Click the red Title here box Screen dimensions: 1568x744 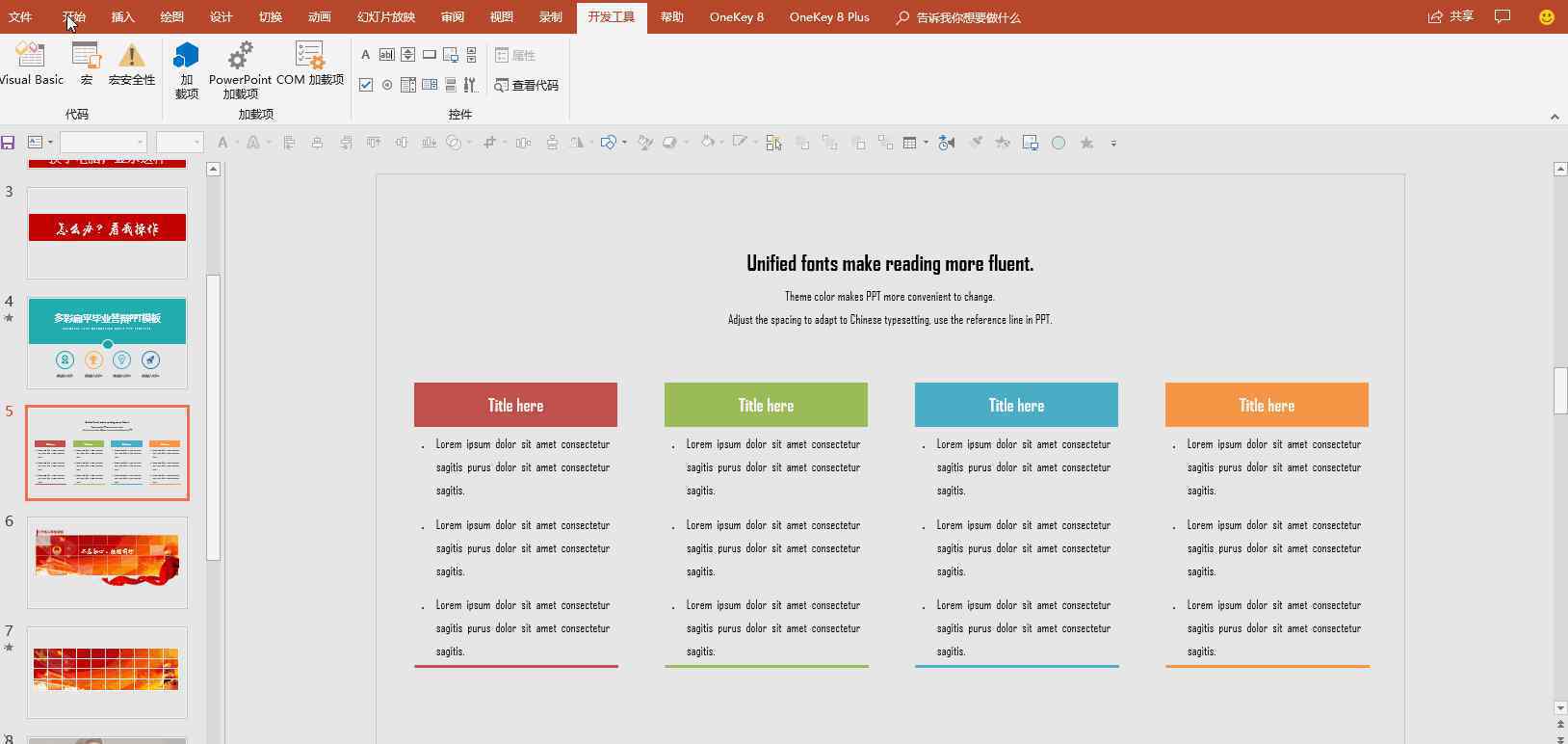click(x=515, y=405)
